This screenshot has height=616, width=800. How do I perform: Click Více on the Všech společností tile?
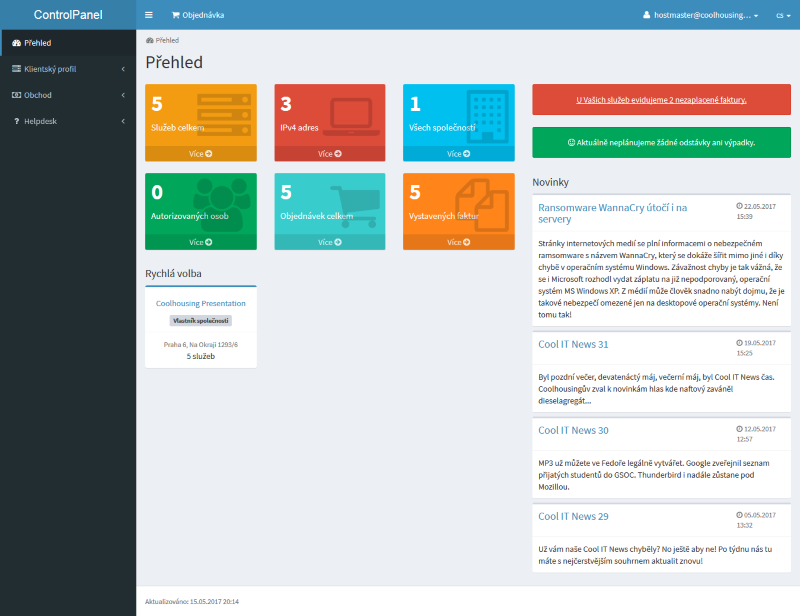pos(459,154)
